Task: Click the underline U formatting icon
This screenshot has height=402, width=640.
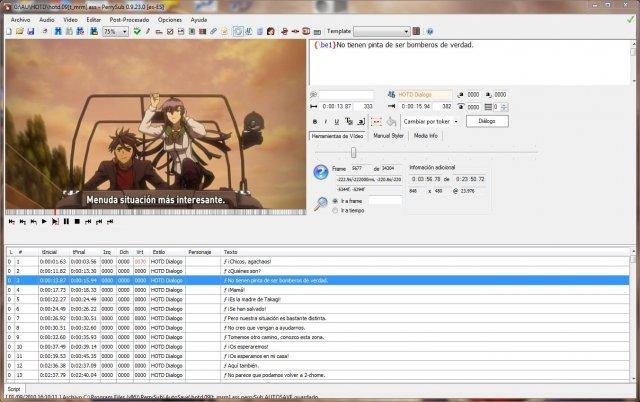Action: [x=337, y=122]
